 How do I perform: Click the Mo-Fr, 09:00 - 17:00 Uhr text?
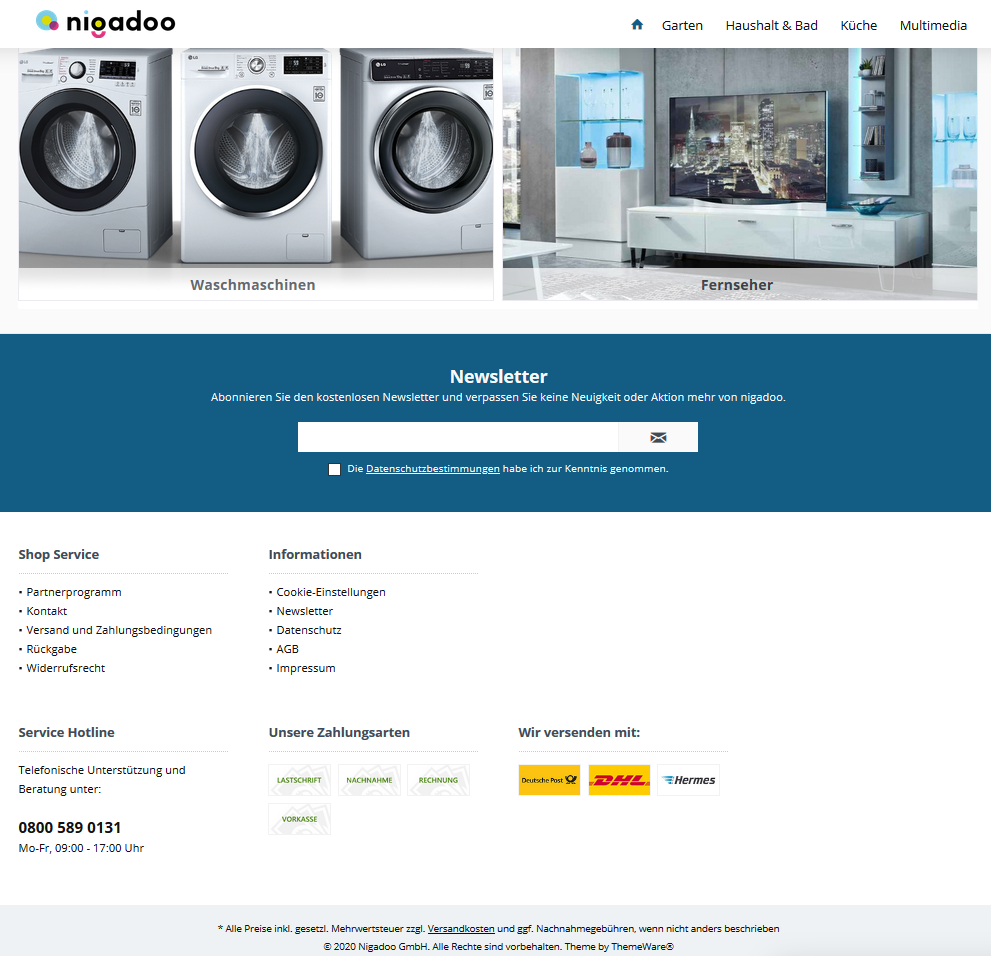point(81,848)
